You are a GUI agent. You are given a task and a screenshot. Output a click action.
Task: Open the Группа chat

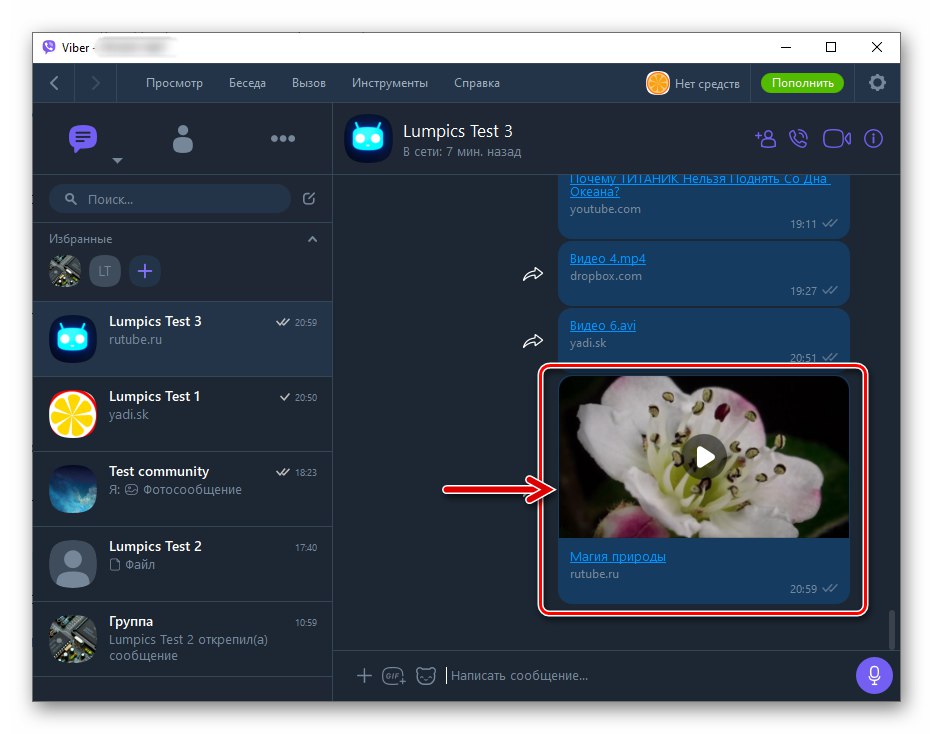[183, 639]
